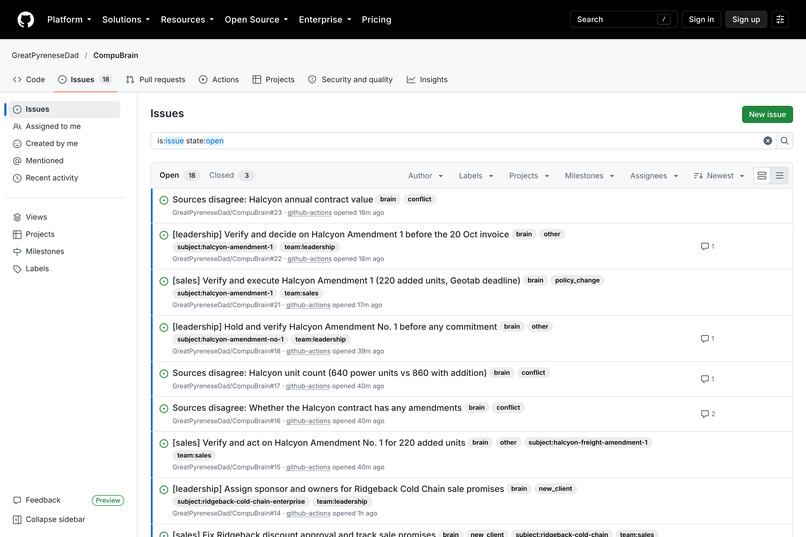Image resolution: width=806 pixels, height=537 pixels.
Task: Expand the Labels filter dropdown
Action: click(x=476, y=176)
